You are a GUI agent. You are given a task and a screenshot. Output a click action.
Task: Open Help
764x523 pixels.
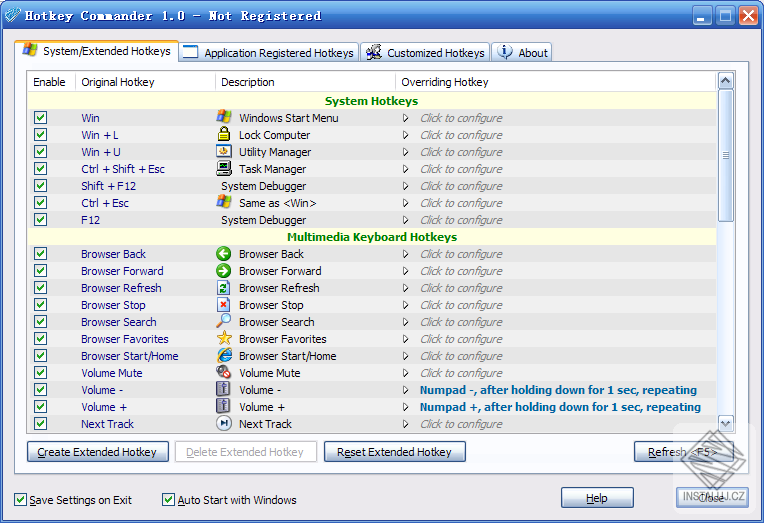coord(597,498)
